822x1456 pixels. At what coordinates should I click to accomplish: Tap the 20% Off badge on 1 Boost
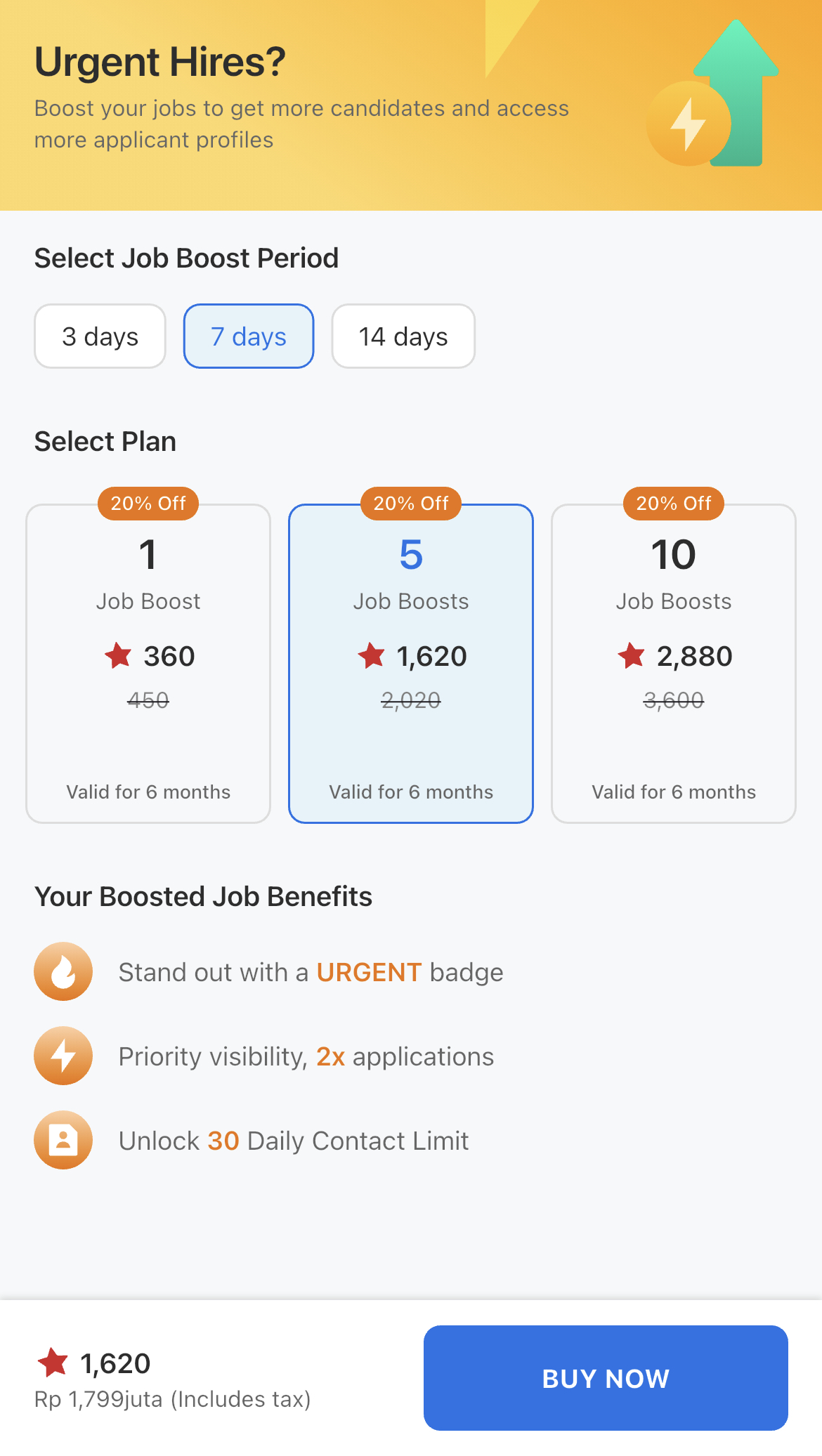148,504
